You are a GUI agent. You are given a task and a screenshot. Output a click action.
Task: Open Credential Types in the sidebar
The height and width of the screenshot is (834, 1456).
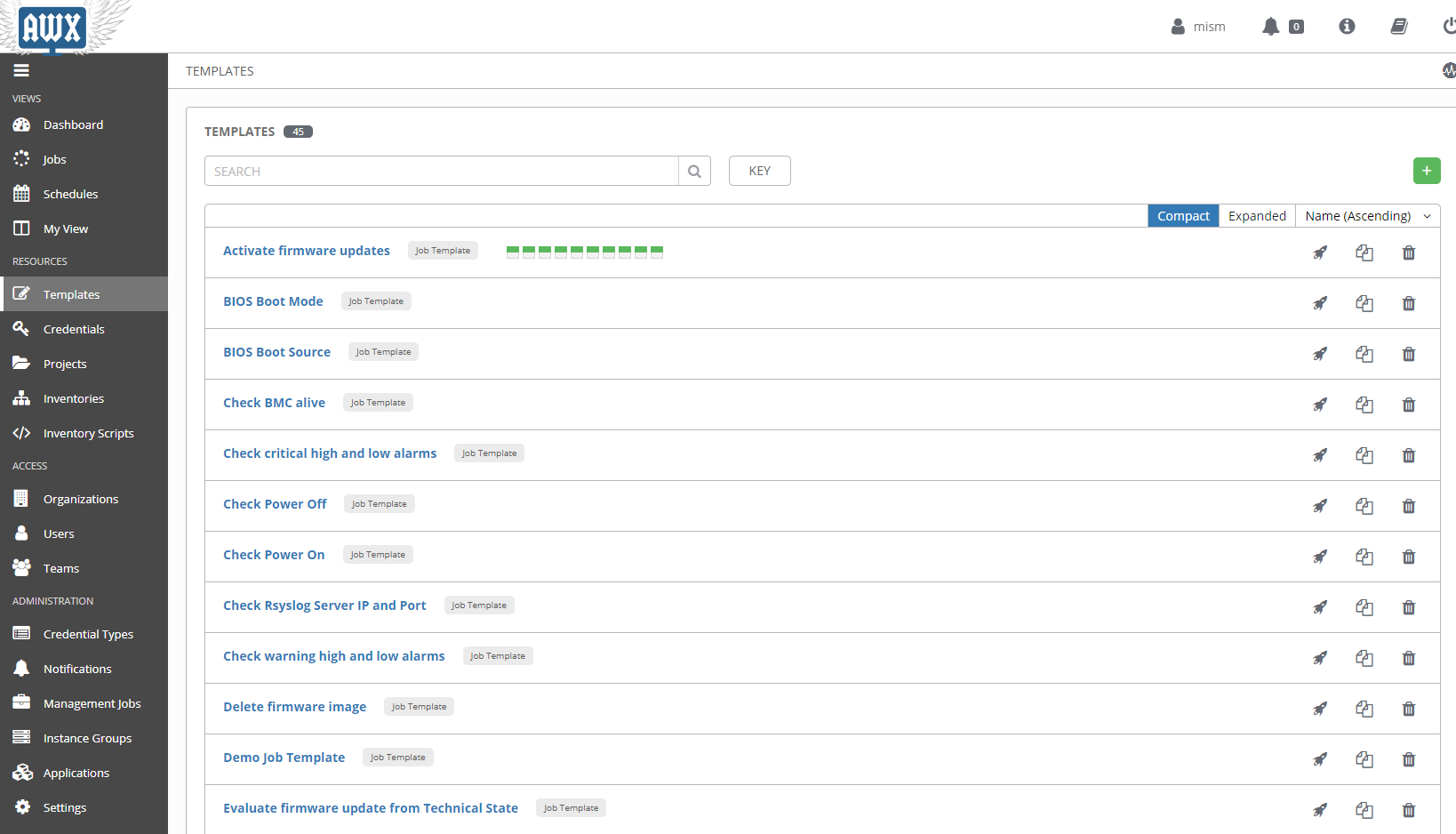click(84, 634)
